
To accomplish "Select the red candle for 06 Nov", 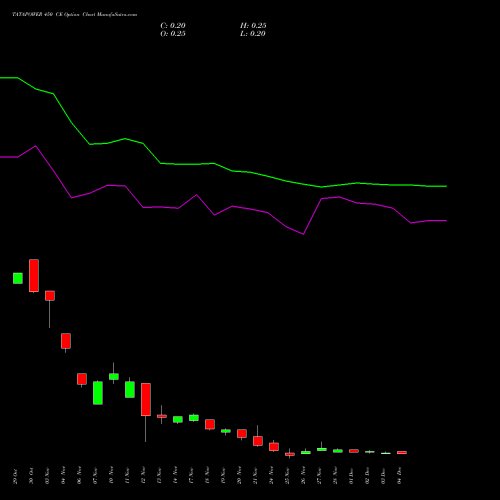I will tap(82, 379).
